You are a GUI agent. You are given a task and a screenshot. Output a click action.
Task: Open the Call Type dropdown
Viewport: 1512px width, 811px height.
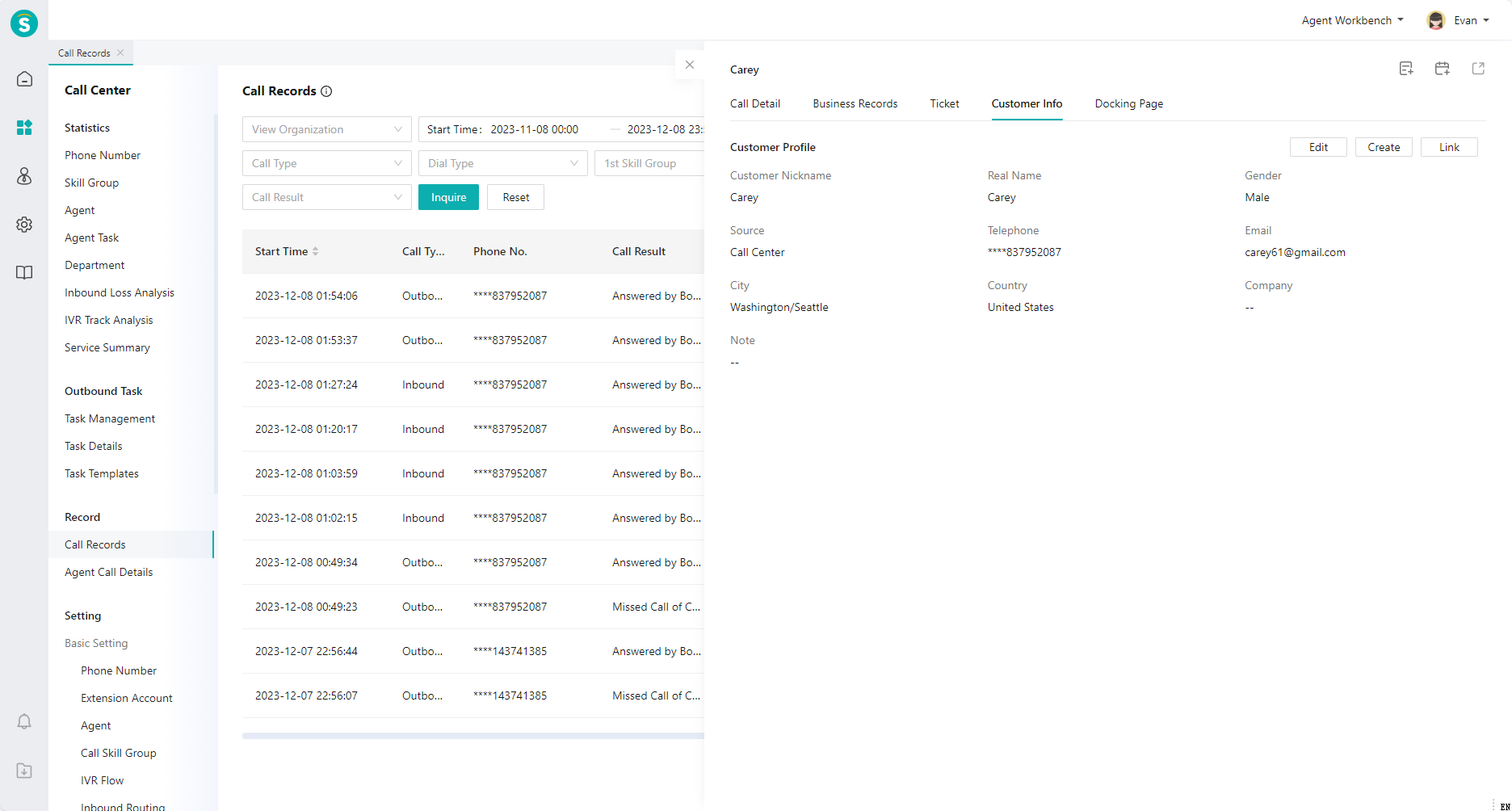(x=327, y=163)
